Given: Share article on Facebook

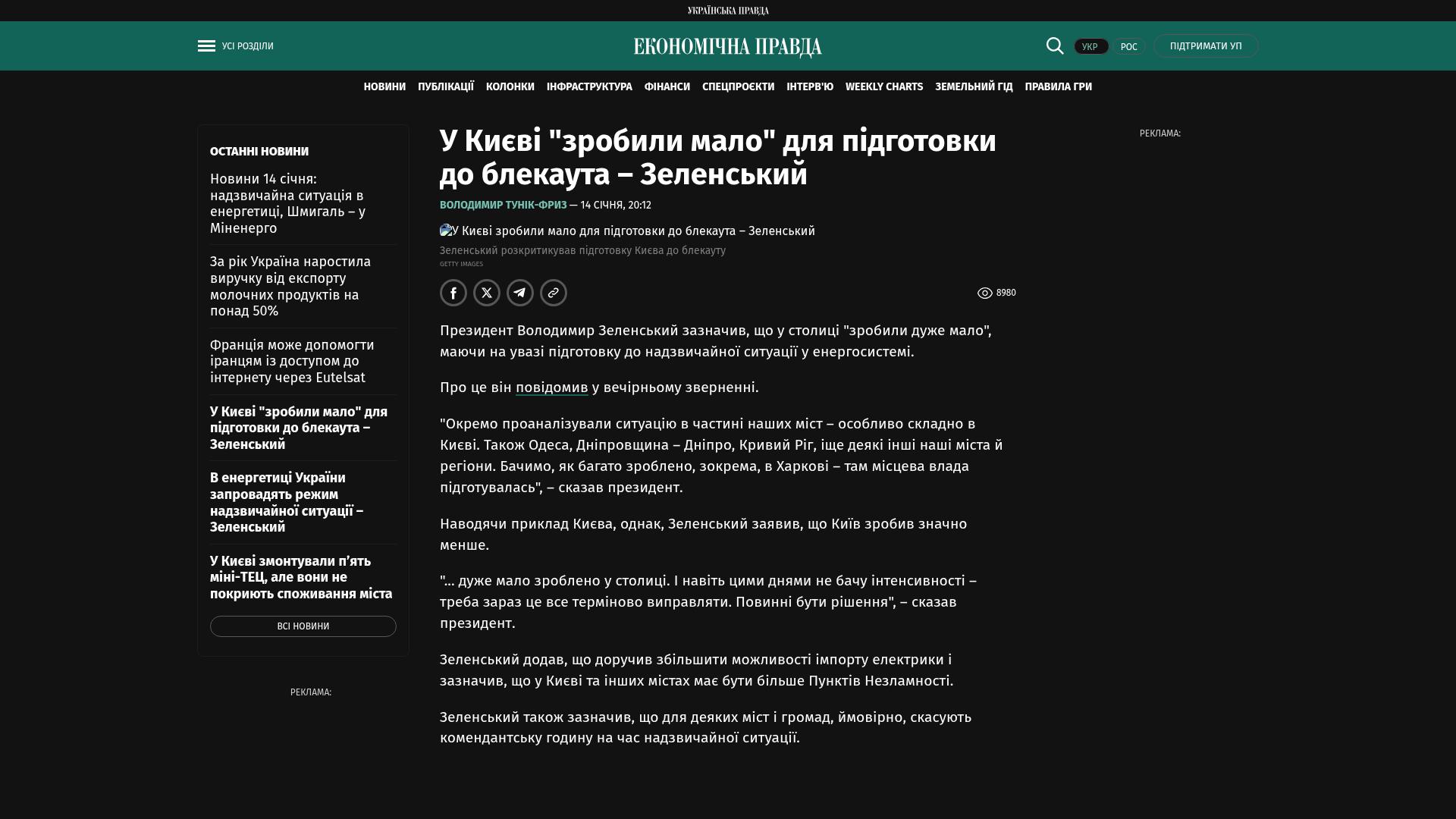Looking at the screenshot, I should pos(453,293).
